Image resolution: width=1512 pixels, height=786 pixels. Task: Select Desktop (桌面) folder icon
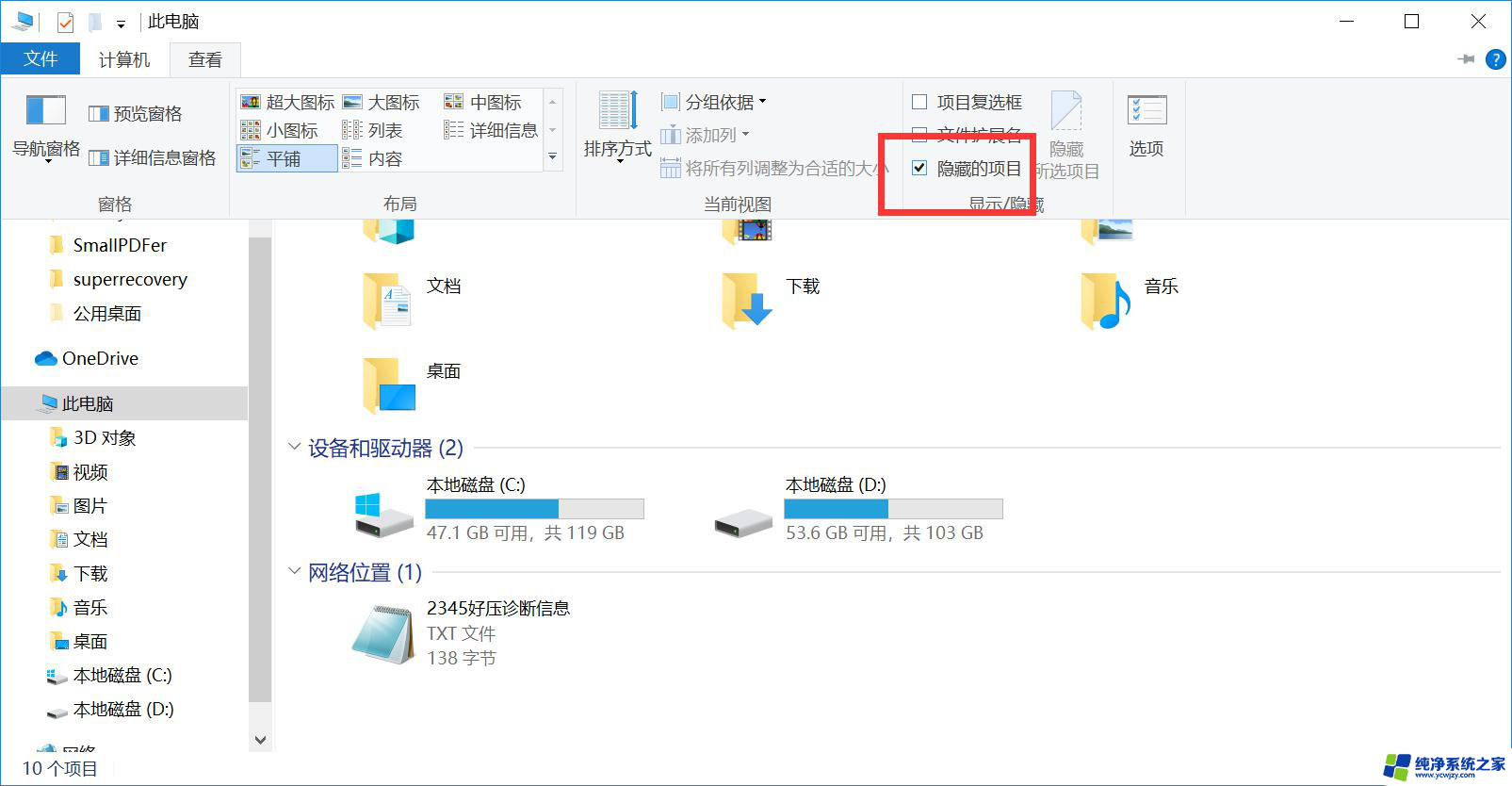click(388, 385)
